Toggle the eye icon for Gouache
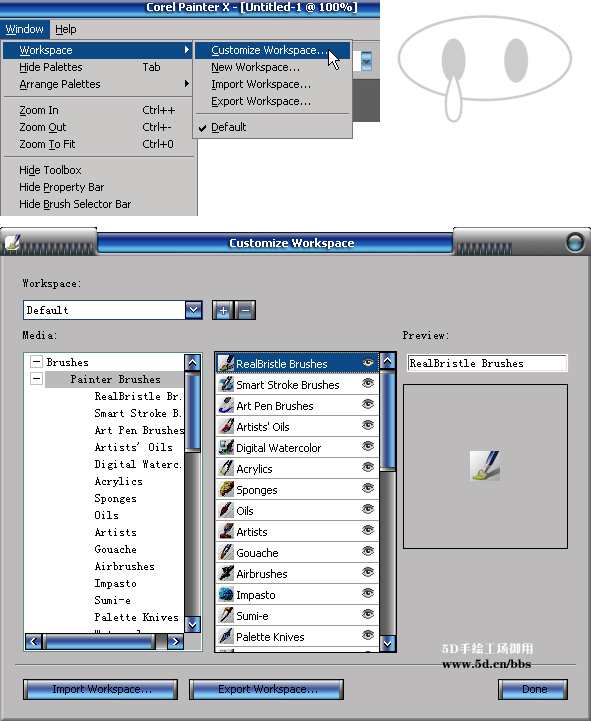Image resolution: width=591 pixels, height=721 pixels. [x=367, y=551]
